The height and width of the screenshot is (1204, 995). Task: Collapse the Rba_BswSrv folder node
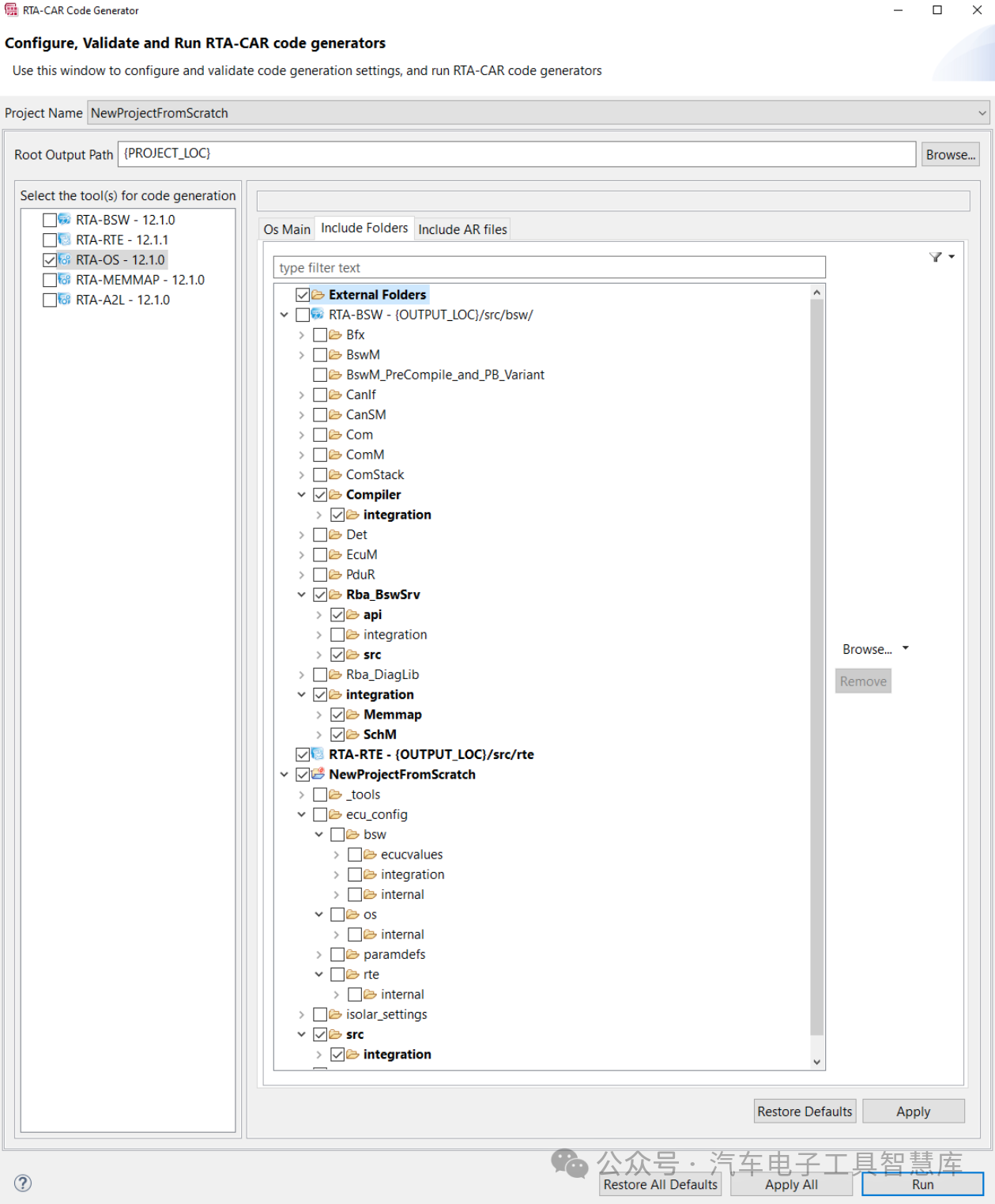[x=302, y=594]
